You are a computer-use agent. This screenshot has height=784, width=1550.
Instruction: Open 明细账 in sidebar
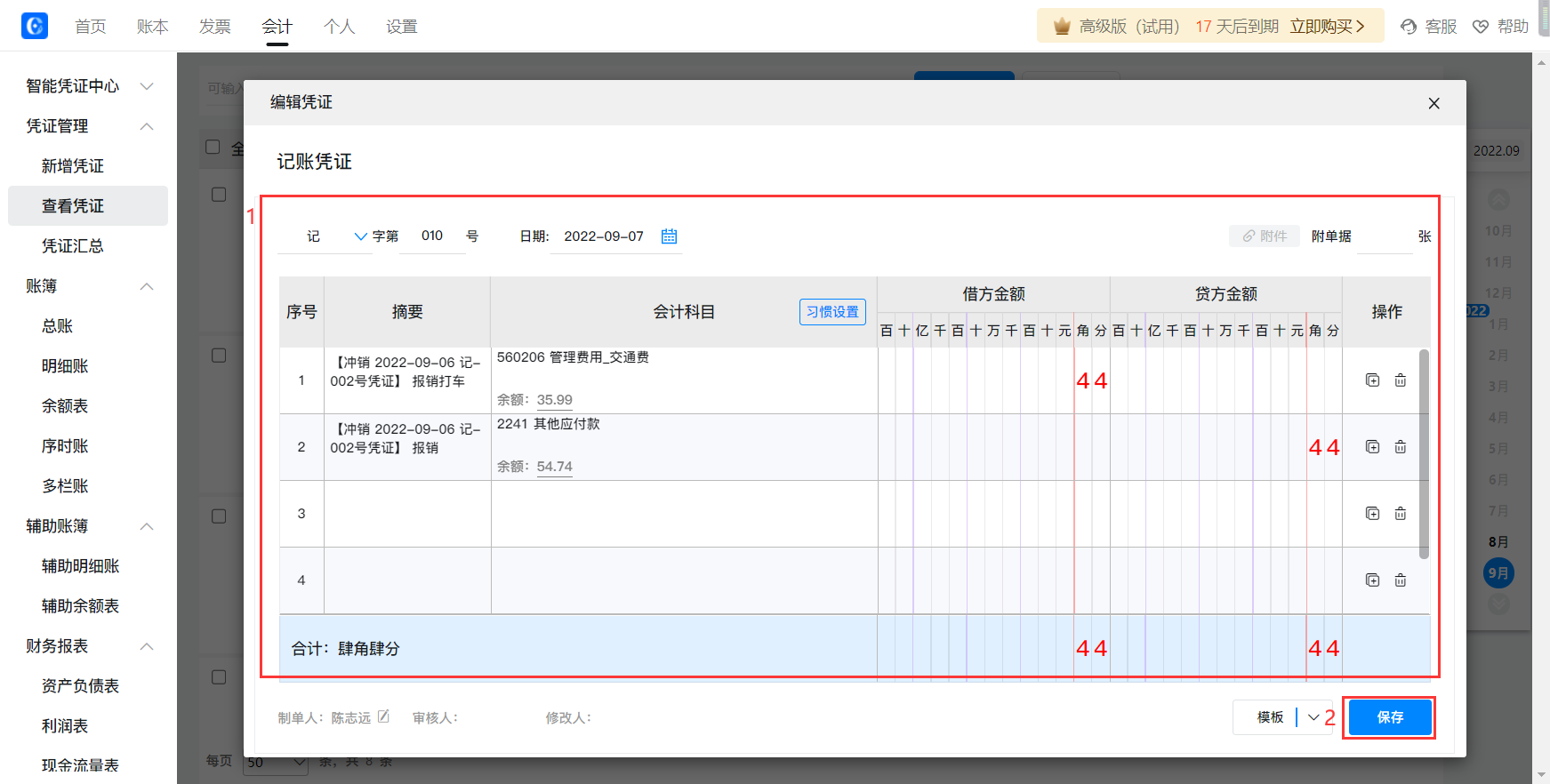(x=65, y=366)
